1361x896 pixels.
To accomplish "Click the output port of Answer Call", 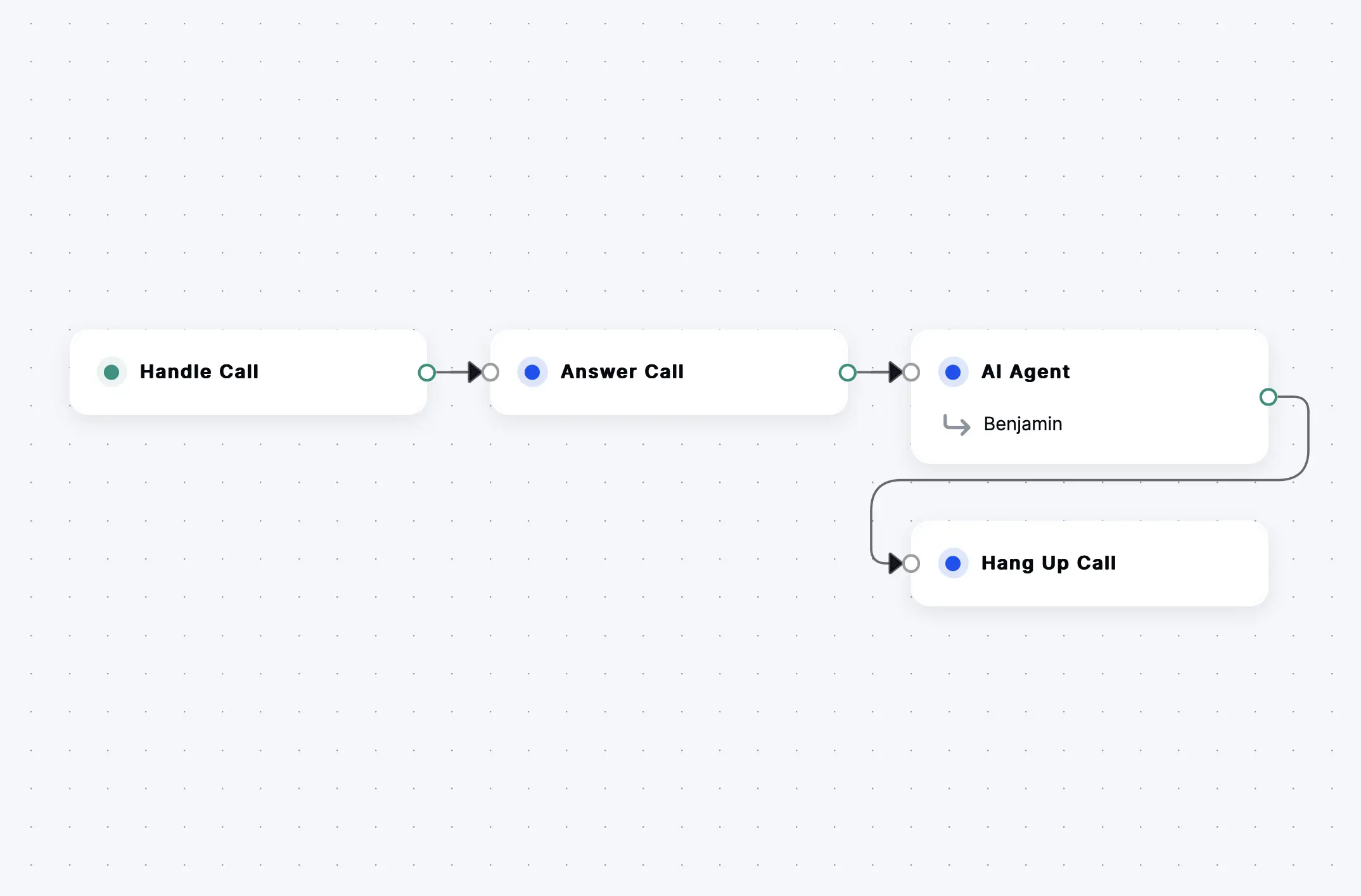I will pyautogui.click(x=847, y=372).
